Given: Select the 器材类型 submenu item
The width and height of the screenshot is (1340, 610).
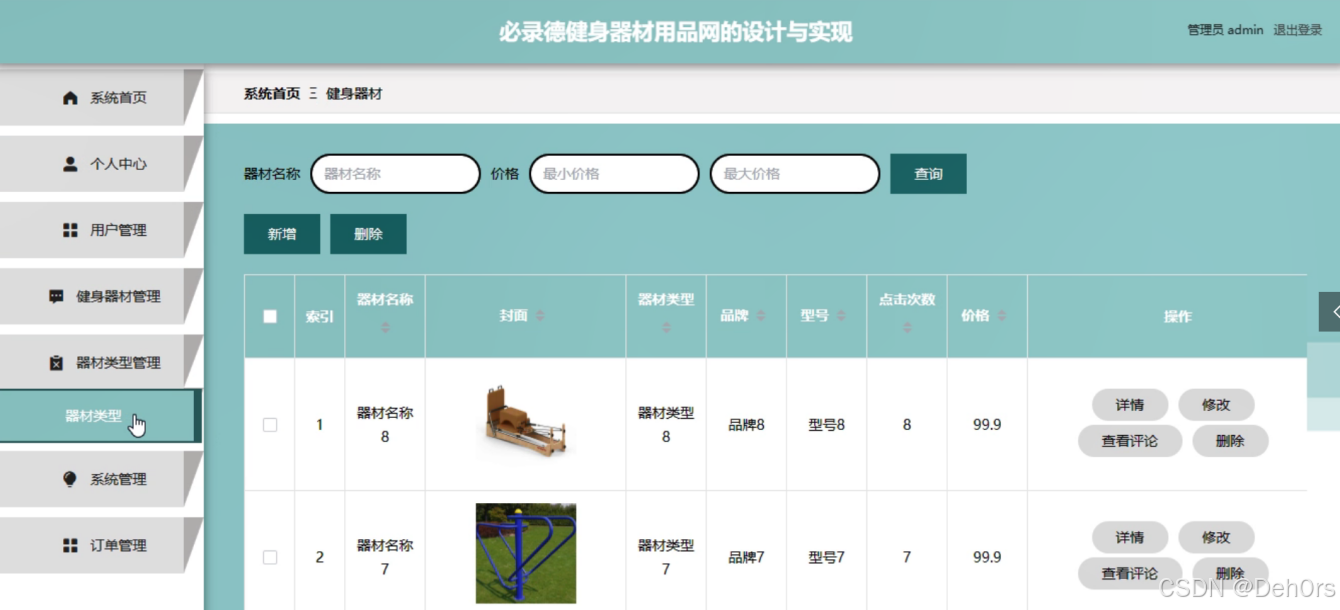Looking at the screenshot, I should coord(100,416).
